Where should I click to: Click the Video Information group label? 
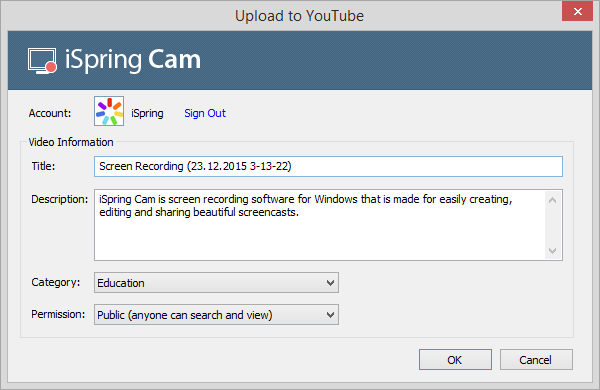point(71,142)
